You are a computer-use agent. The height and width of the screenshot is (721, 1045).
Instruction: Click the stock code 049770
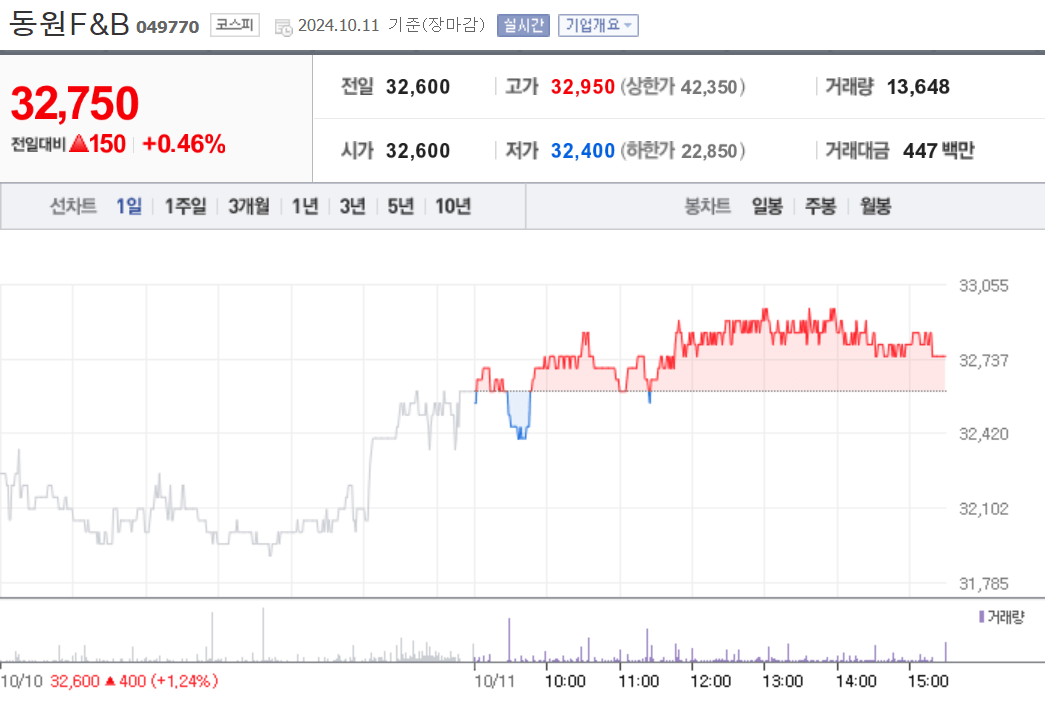click(x=167, y=27)
